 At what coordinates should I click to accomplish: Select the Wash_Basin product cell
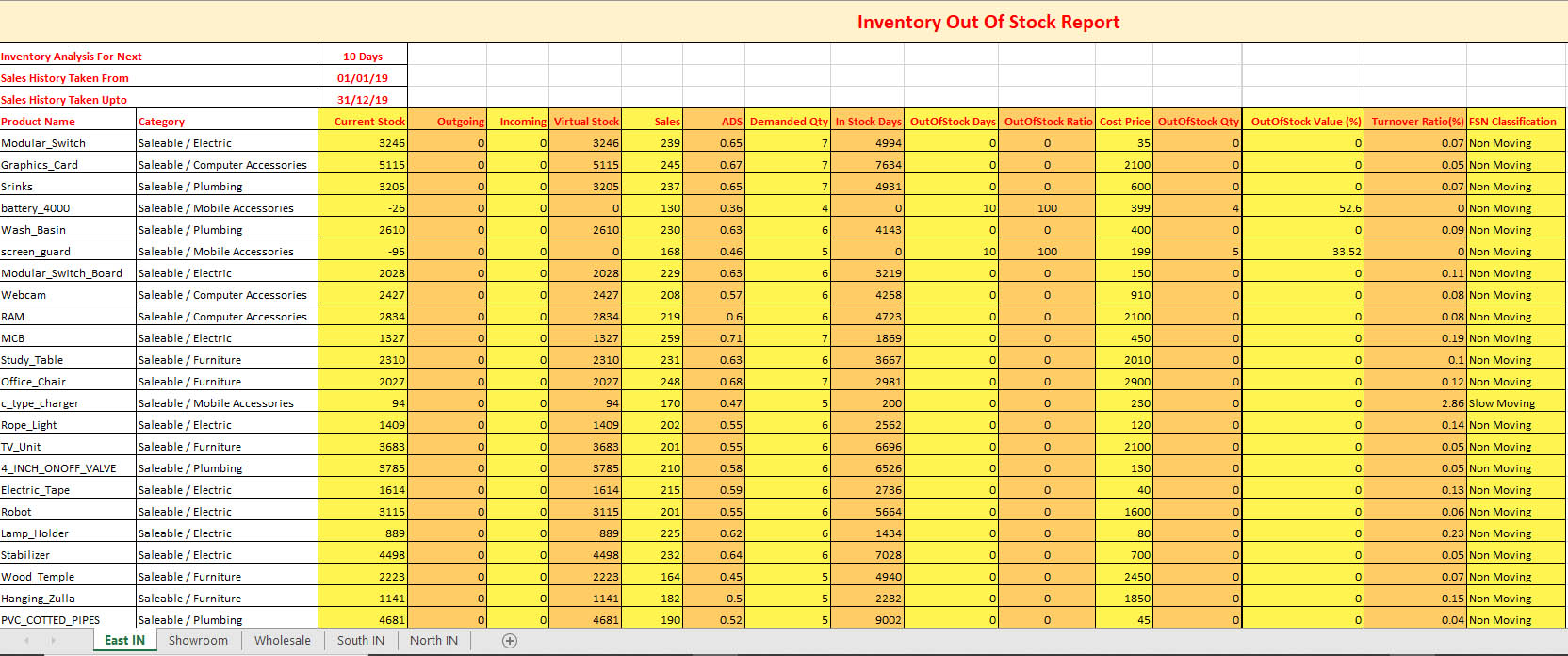point(68,228)
